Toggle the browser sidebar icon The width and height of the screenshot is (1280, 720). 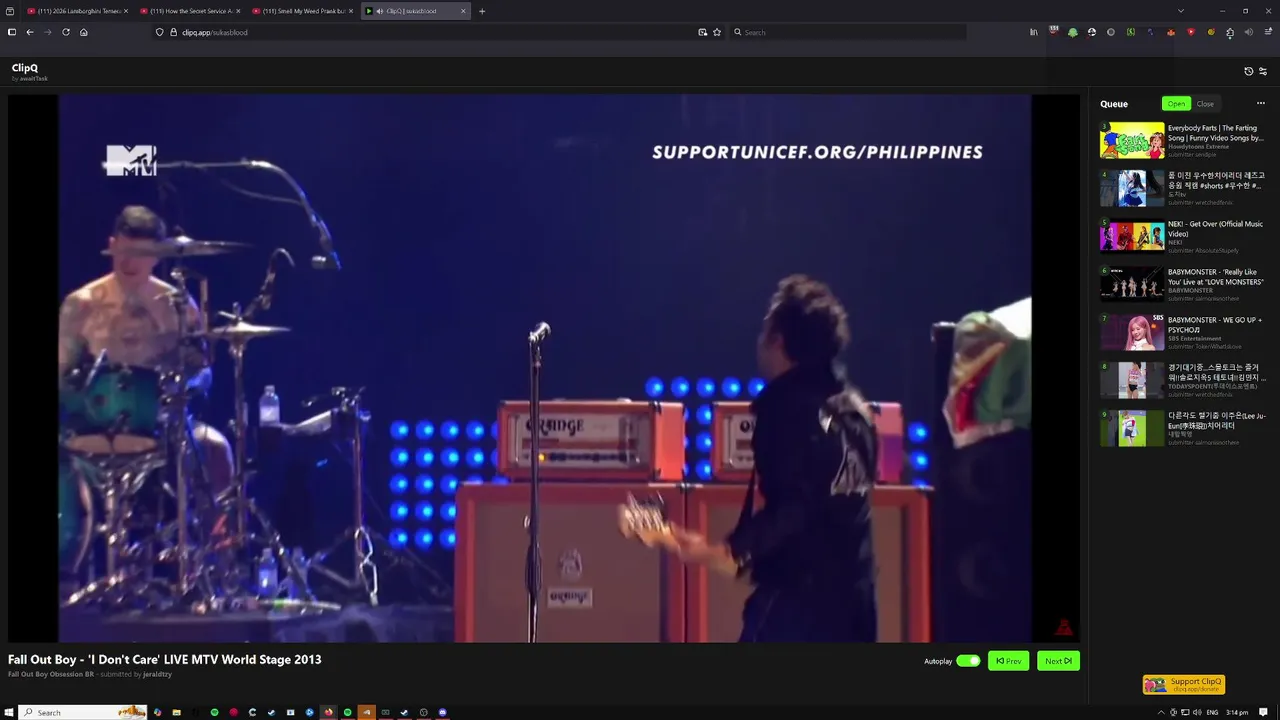(x=11, y=32)
